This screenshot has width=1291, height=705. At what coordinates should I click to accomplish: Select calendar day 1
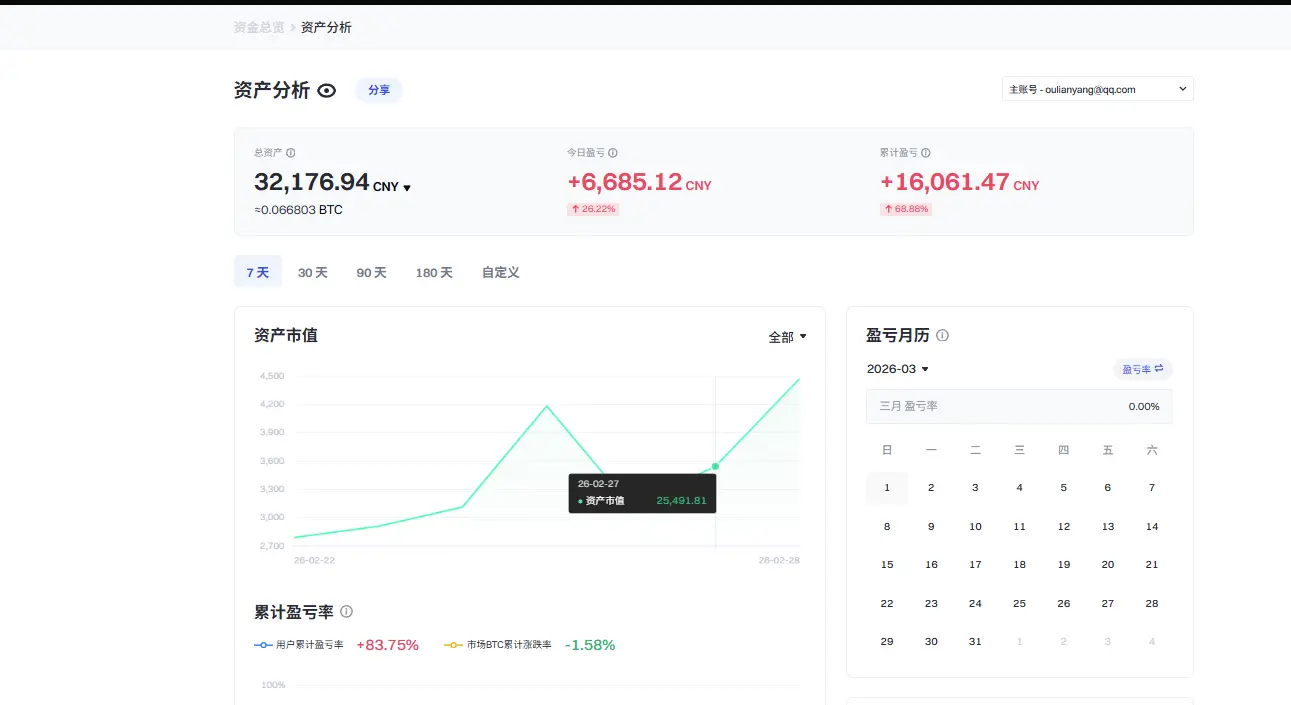(887, 488)
